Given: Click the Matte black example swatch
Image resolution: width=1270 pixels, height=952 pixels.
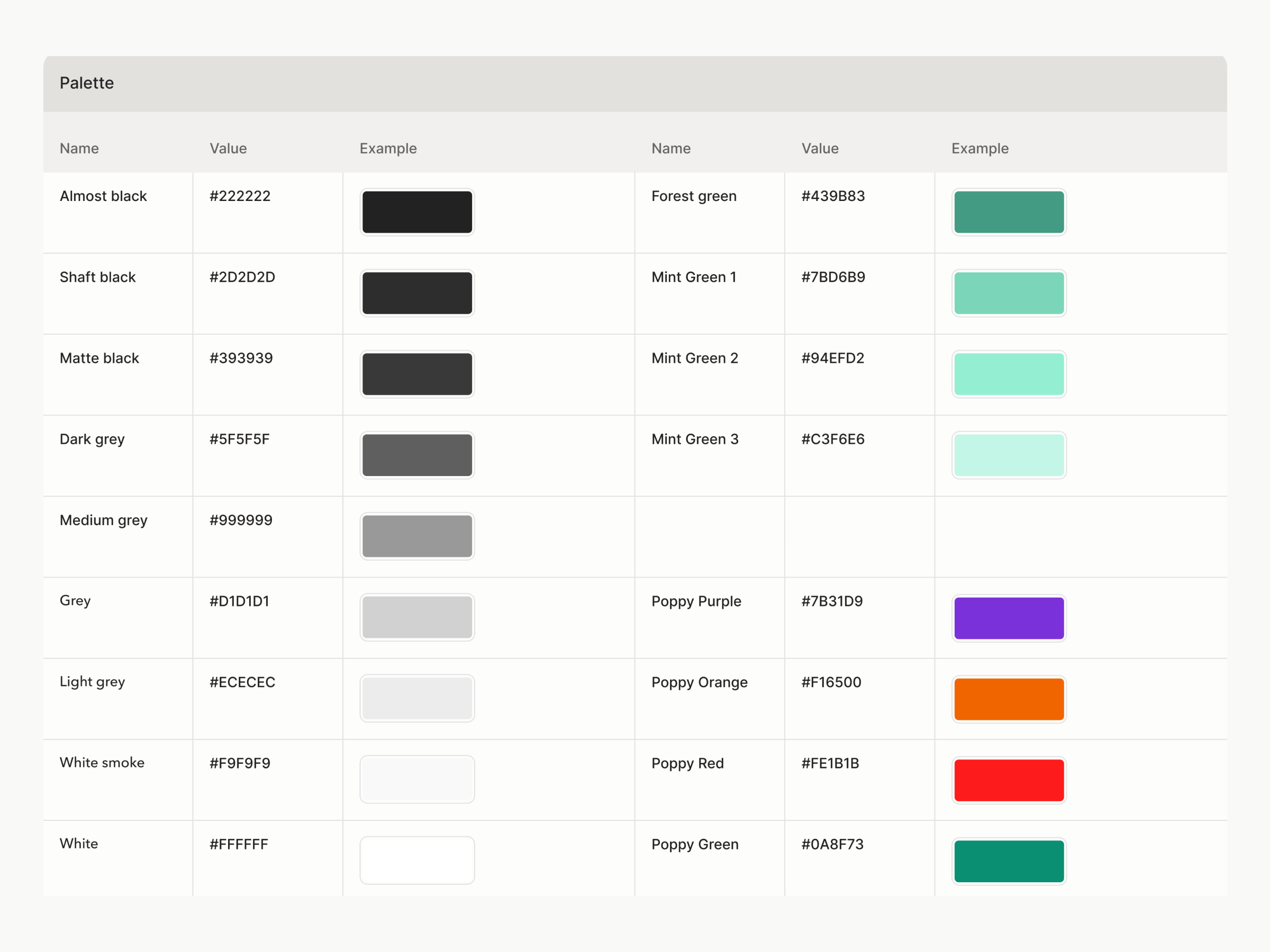Looking at the screenshot, I should click(x=417, y=374).
